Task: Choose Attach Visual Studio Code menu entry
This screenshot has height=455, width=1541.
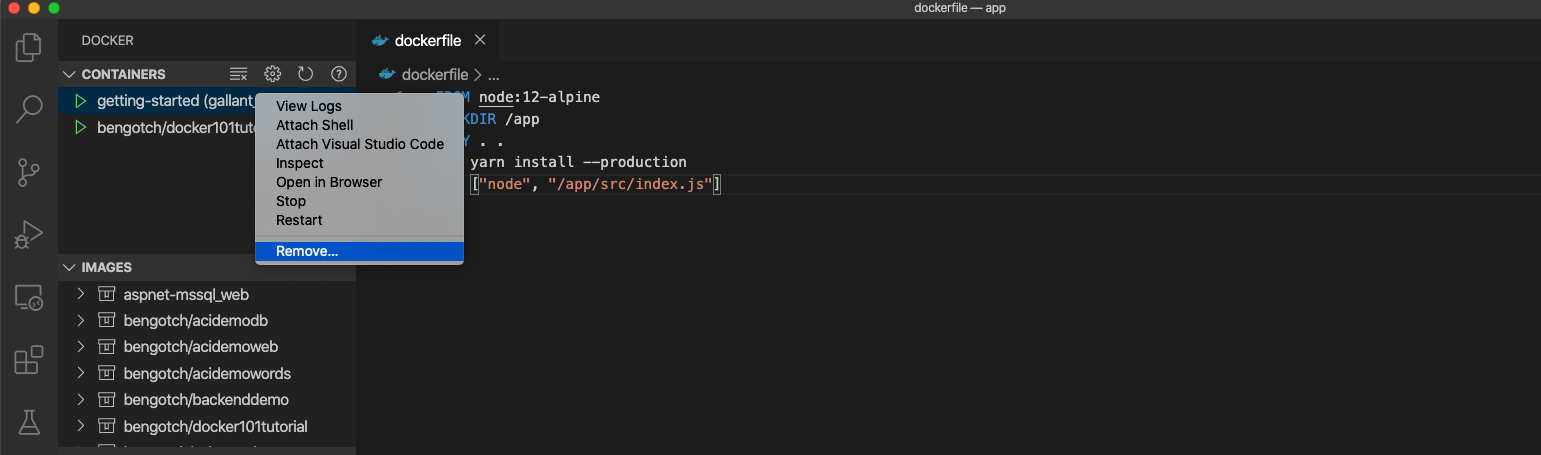Action: [x=359, y=144]
